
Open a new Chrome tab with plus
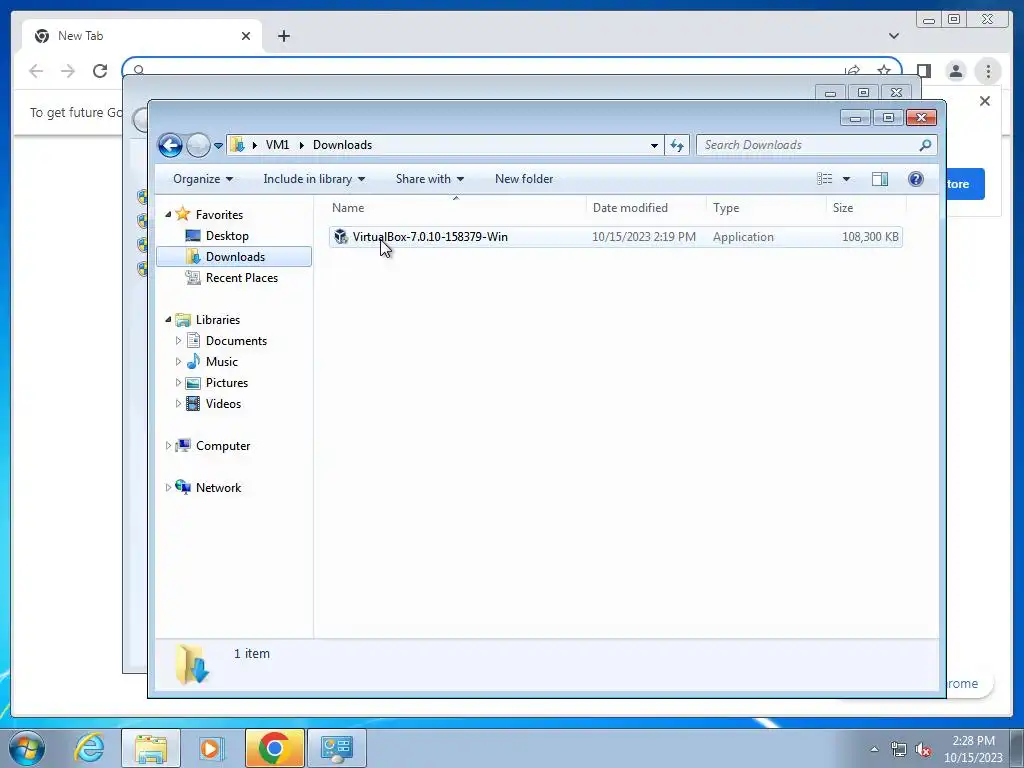click(283, 36)
